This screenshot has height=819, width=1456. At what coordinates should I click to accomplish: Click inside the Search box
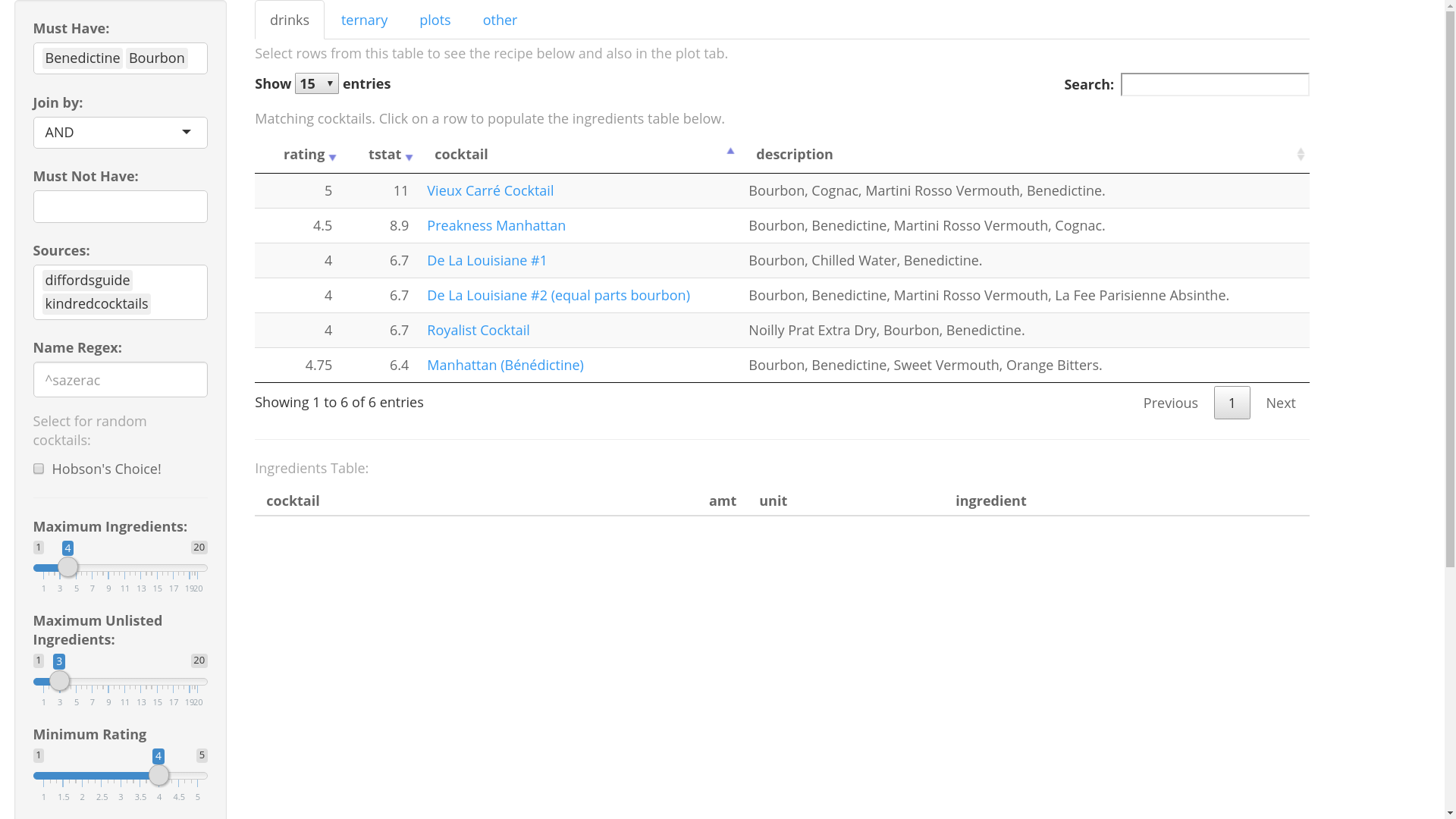coord(1214,84)
